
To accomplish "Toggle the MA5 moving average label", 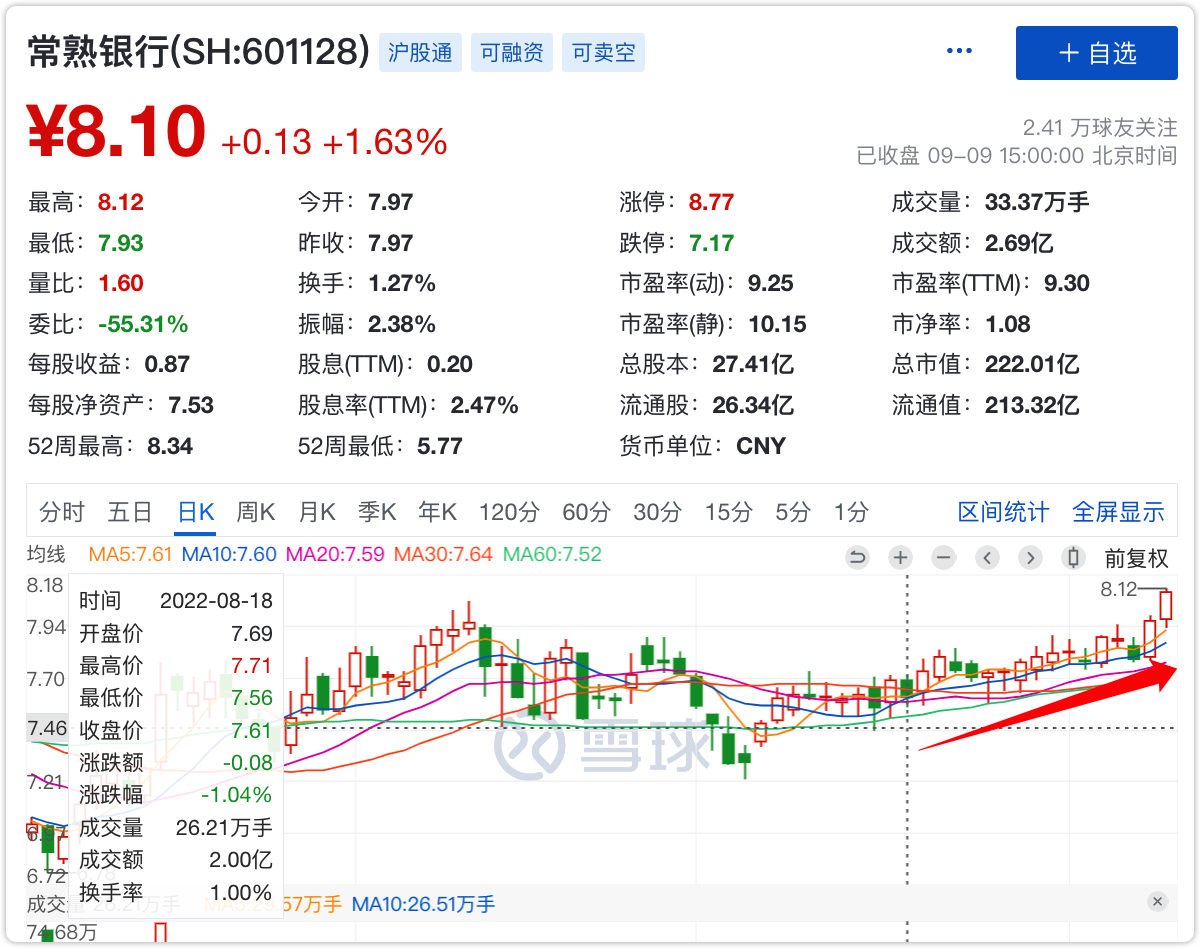I will pos(131,554).
